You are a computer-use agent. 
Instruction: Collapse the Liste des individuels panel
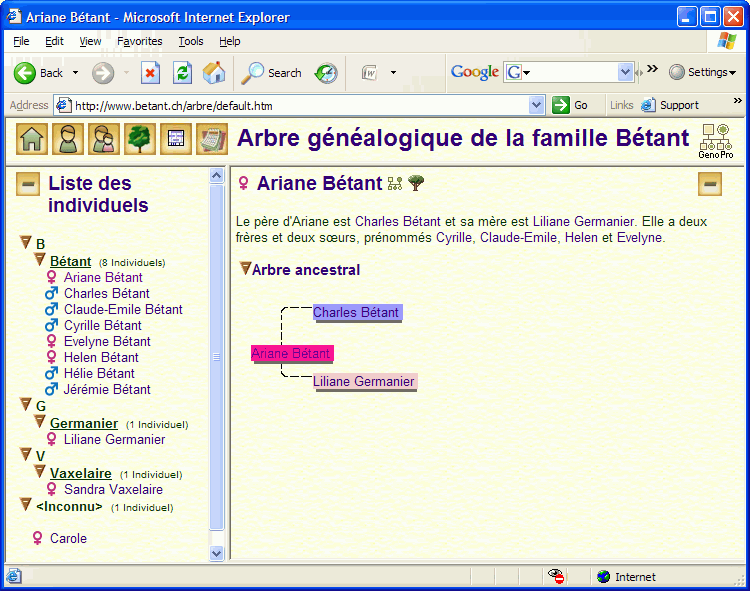pyautogui.click(x=29, y=184)
